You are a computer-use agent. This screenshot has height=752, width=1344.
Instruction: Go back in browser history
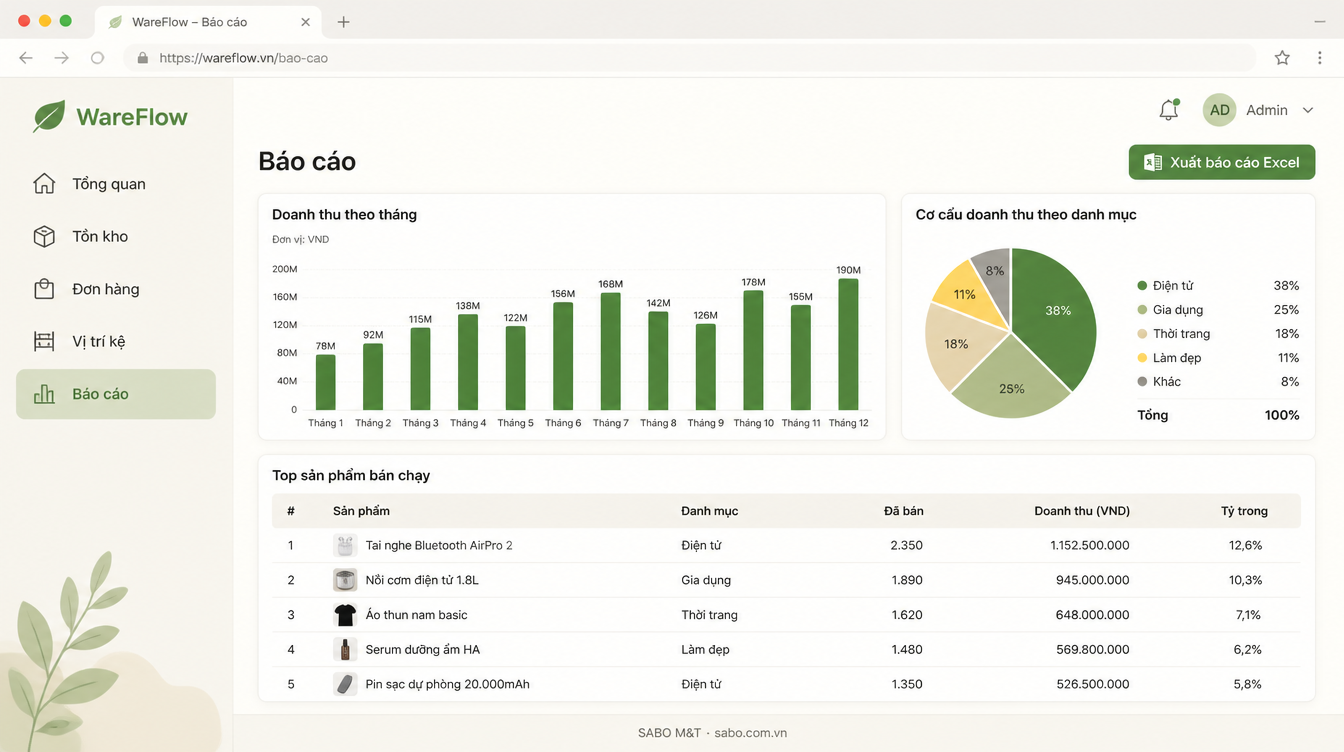tap(26, 58)
